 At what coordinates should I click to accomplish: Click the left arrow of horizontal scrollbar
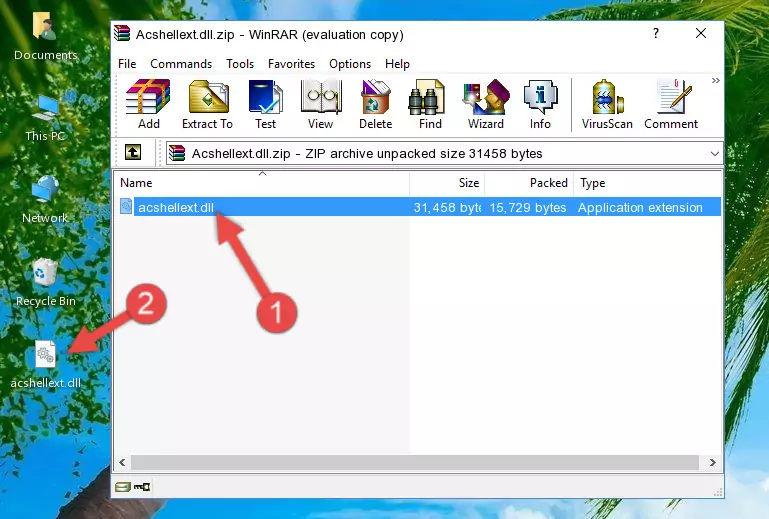(122, 462)
